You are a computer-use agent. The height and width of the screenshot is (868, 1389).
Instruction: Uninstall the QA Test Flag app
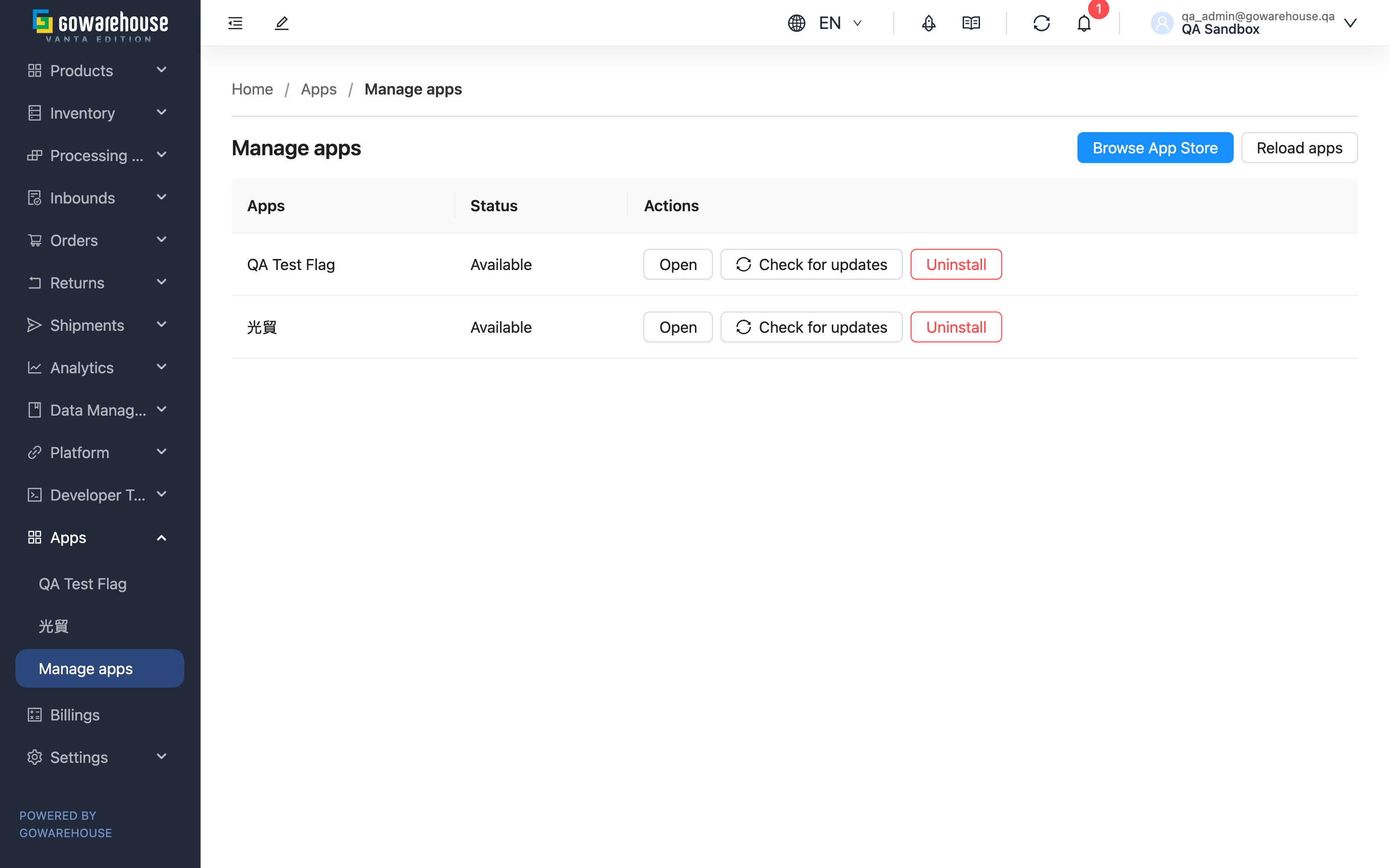click(x=956, y=265)
